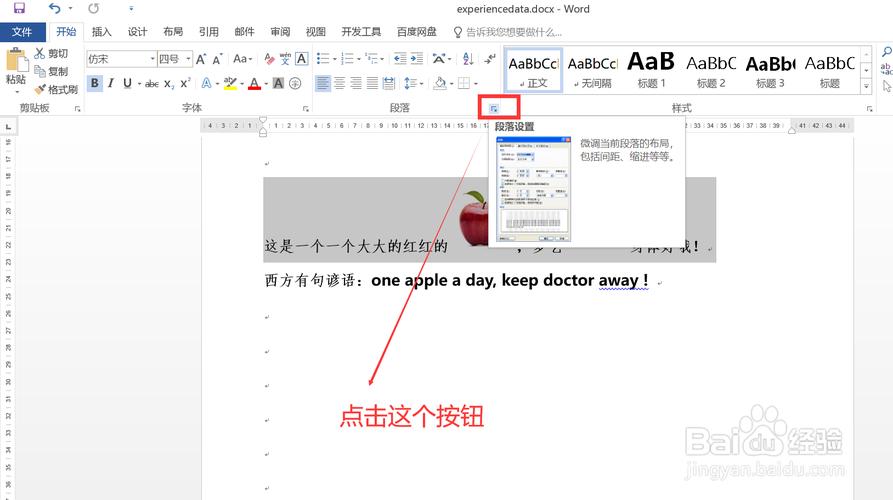Apply the 无间隔 (No Spacing) style
This screenshot has width=893, height=500.
point(593,70)
